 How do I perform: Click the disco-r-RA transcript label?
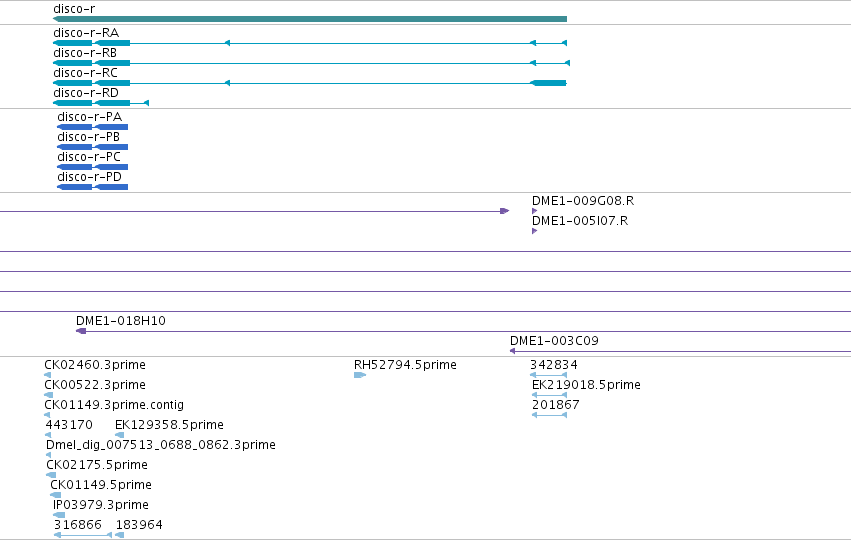click(x=86, y=33)
